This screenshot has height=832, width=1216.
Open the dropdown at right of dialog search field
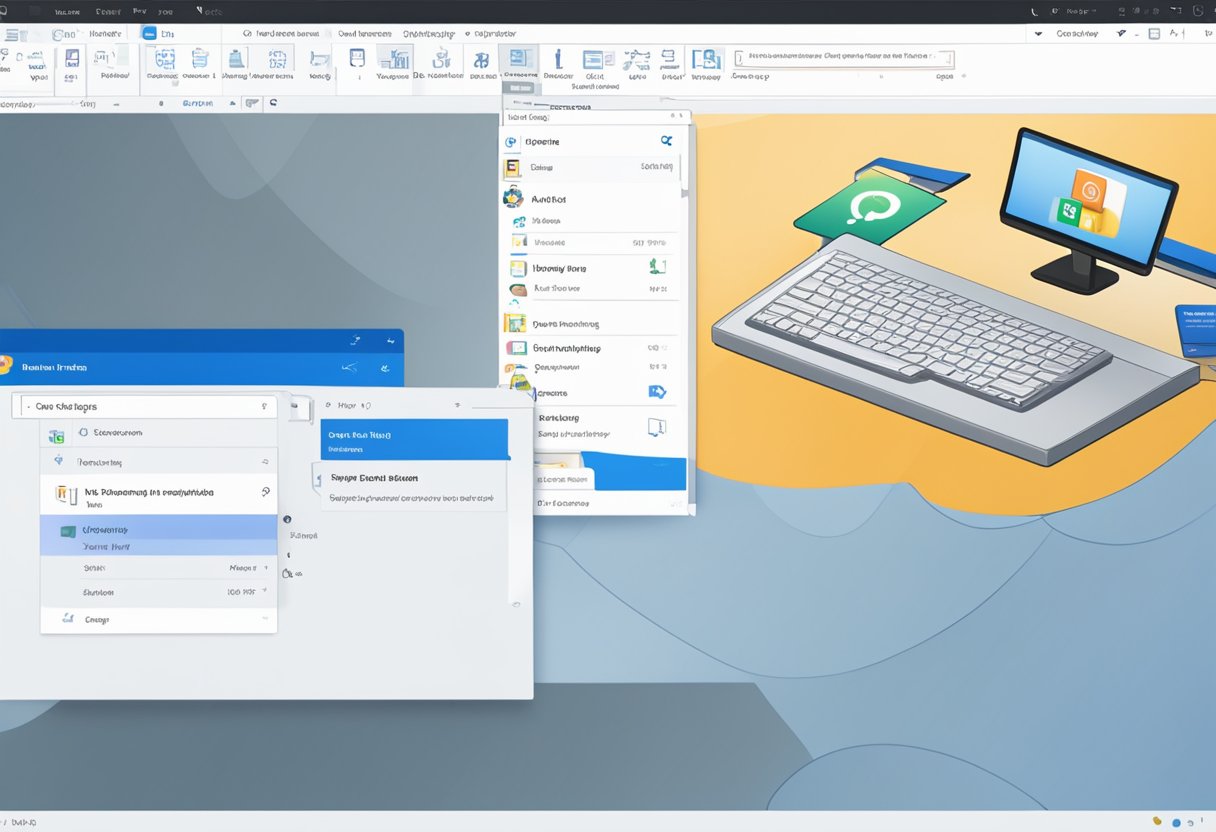coord(264,407)
